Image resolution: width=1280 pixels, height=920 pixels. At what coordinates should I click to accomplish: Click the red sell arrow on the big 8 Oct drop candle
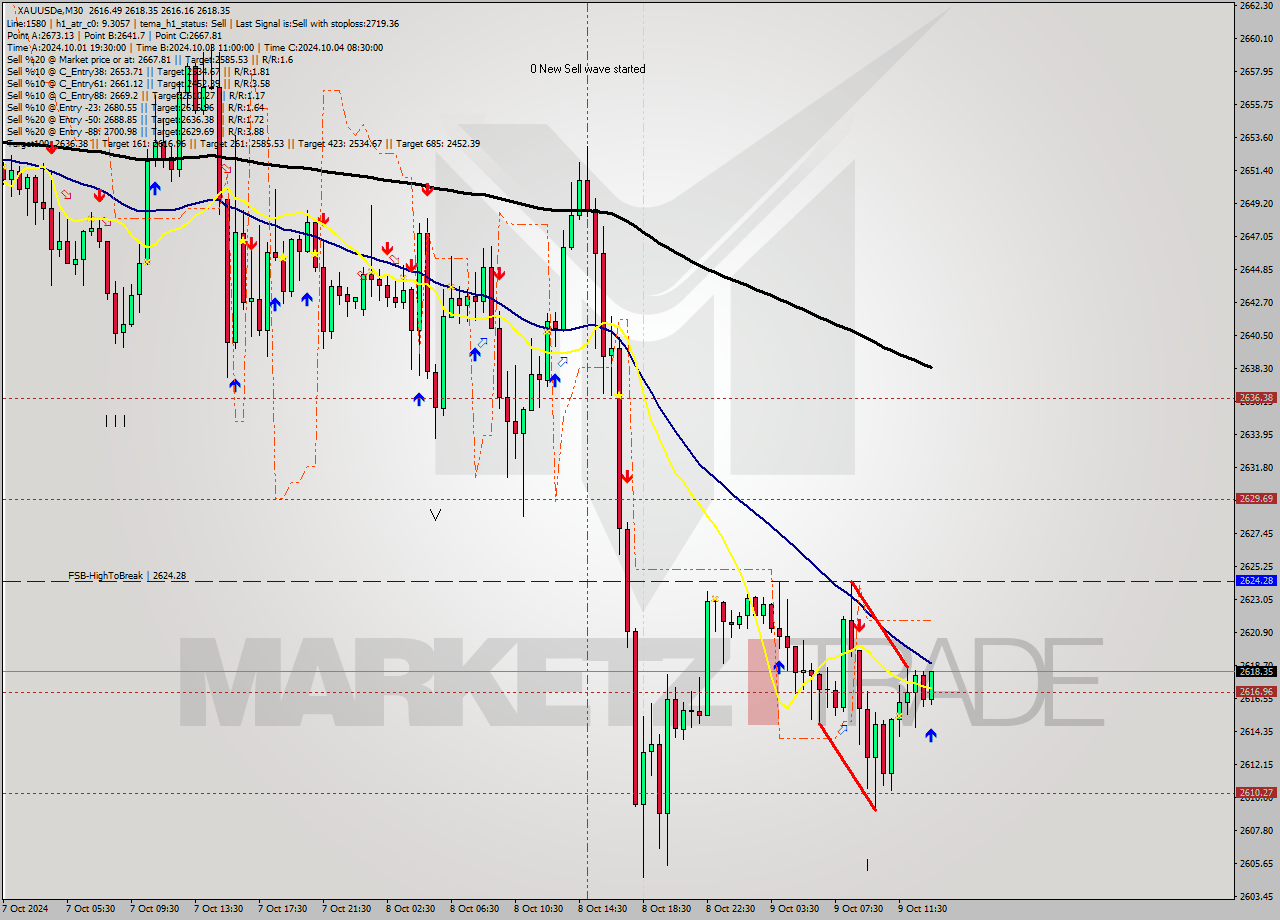click(626, 477)
